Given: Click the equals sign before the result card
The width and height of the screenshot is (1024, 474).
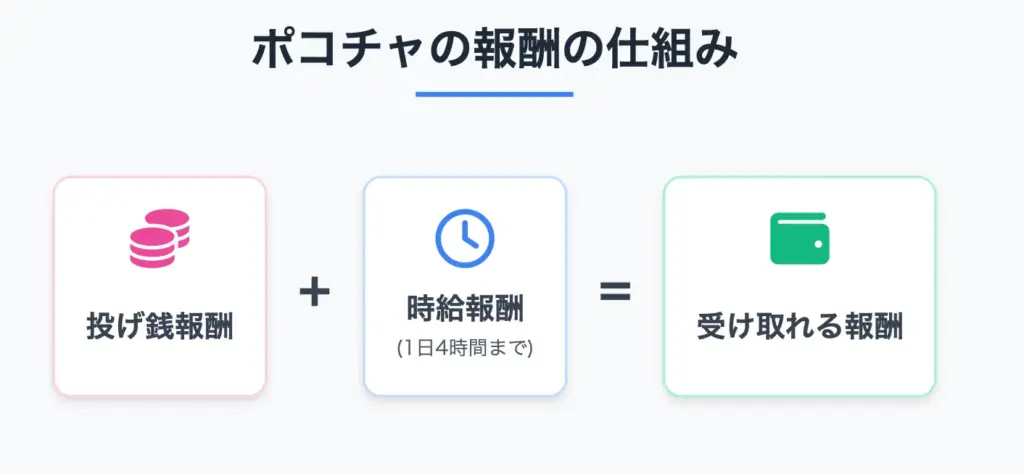Looking at the screenshot, I should (x=614, y=291).
